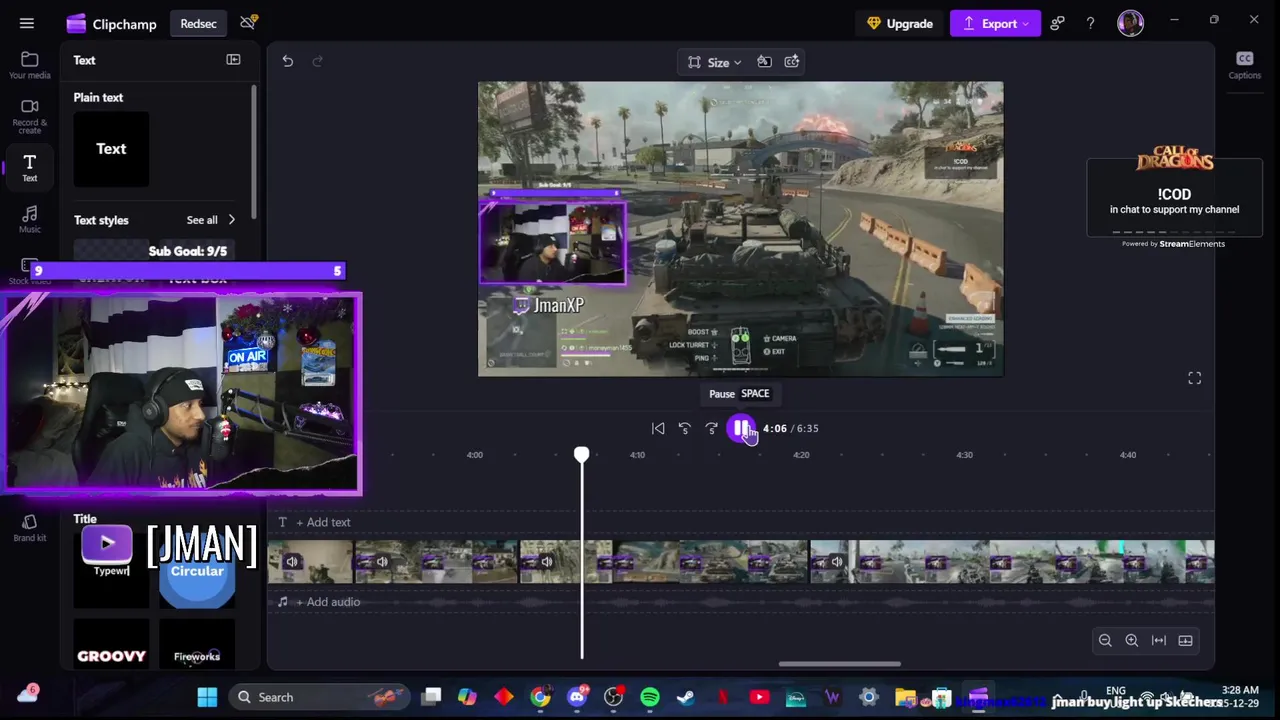The image size is (1280, 720).
Task: Zoom out the timeline
Action: pos(1105,641)
